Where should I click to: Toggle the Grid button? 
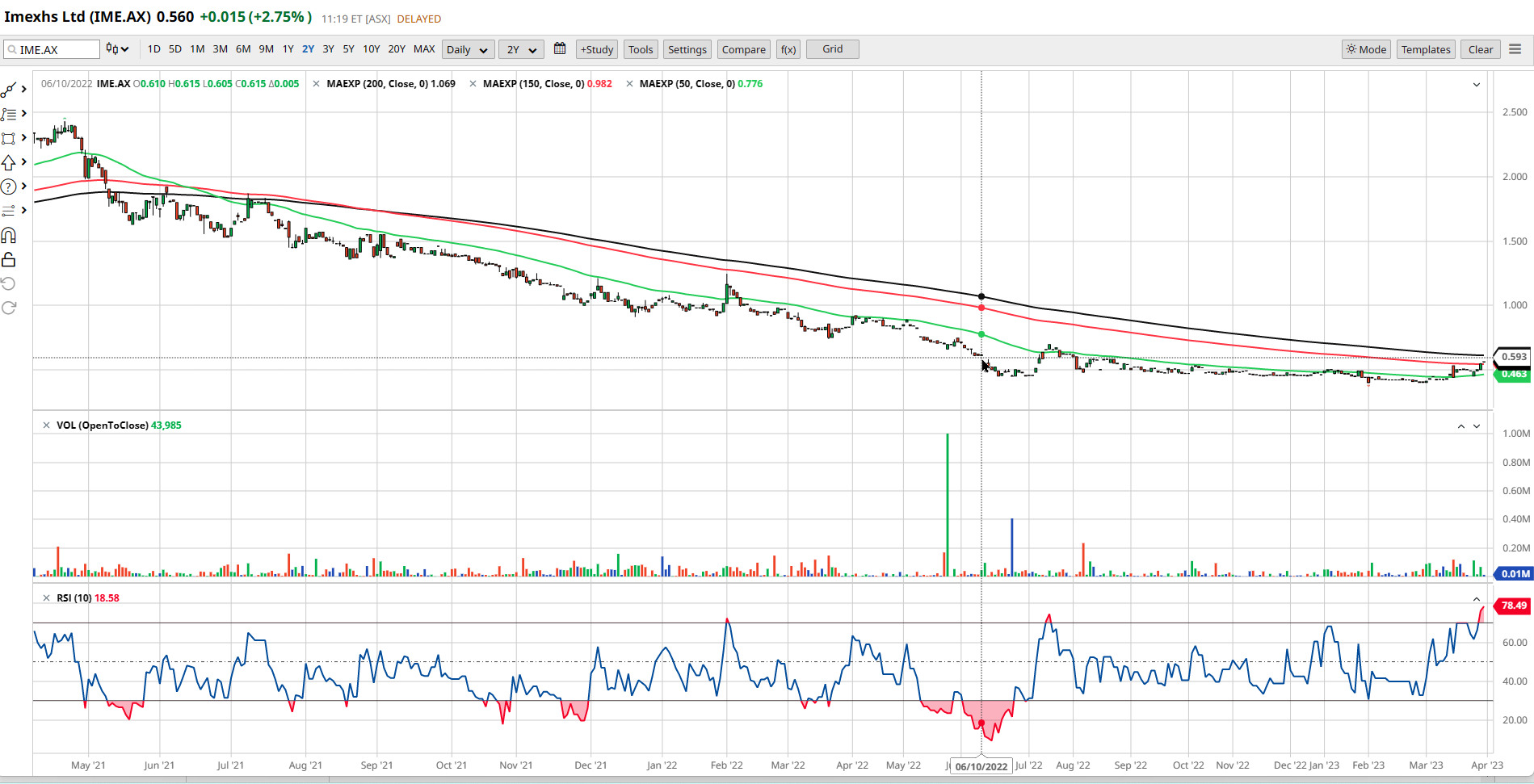point(833,50)
